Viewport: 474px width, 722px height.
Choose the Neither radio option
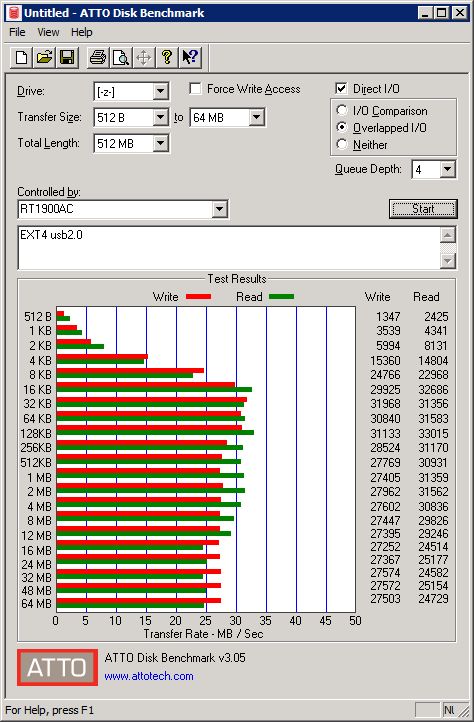point(341,144)
